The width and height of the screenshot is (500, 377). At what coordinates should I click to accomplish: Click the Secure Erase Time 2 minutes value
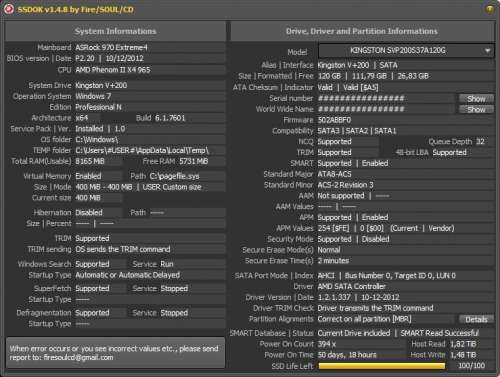[333, 261]
